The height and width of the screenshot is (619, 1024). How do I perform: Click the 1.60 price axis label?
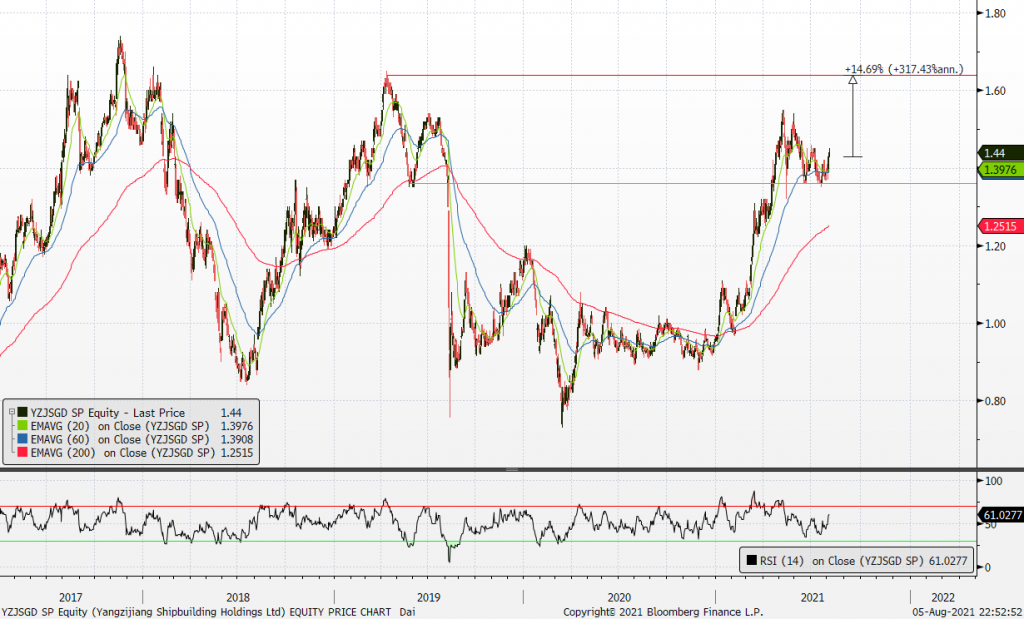995,91
